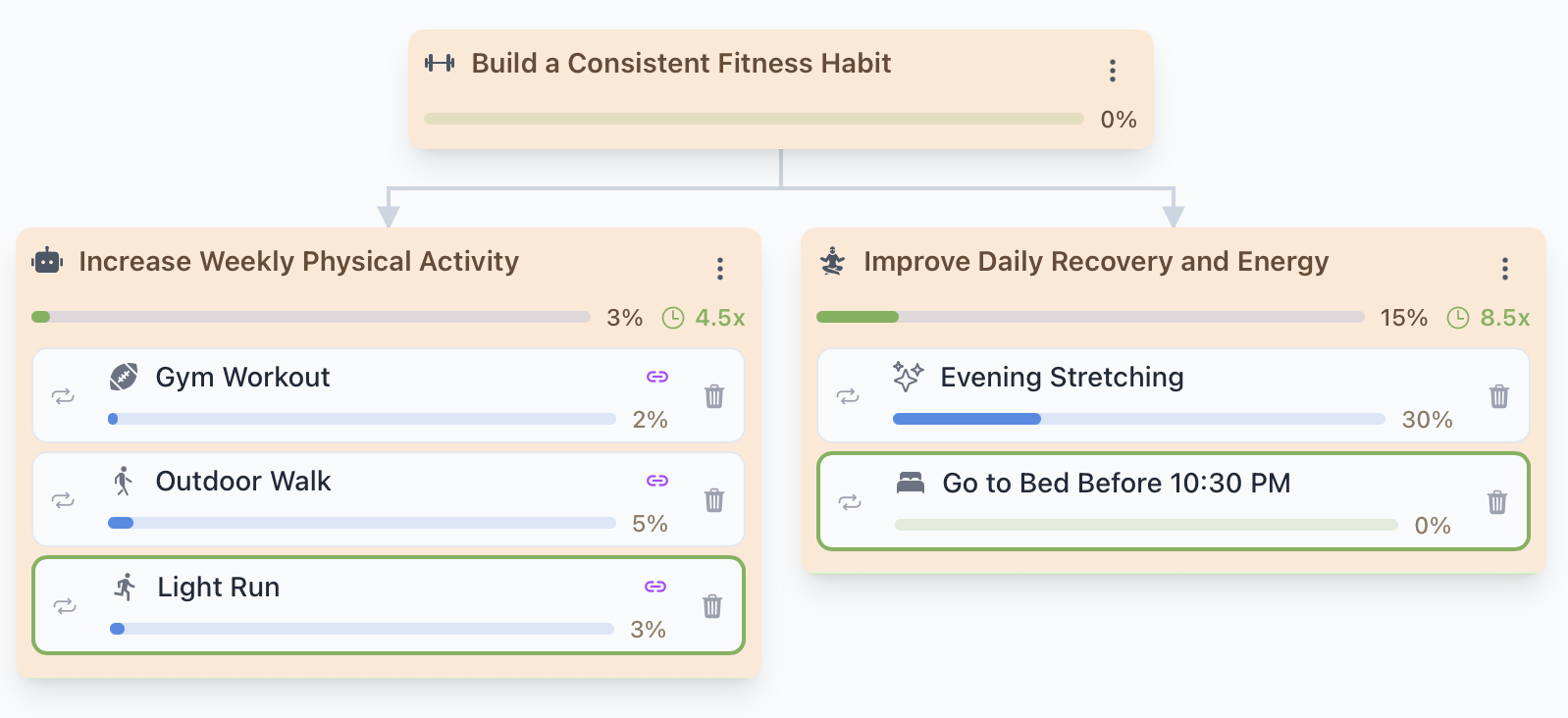Click the dumbbell icon on Fitness Habit
This screenshot has width=1568, height=718.
tap(440, 64)
